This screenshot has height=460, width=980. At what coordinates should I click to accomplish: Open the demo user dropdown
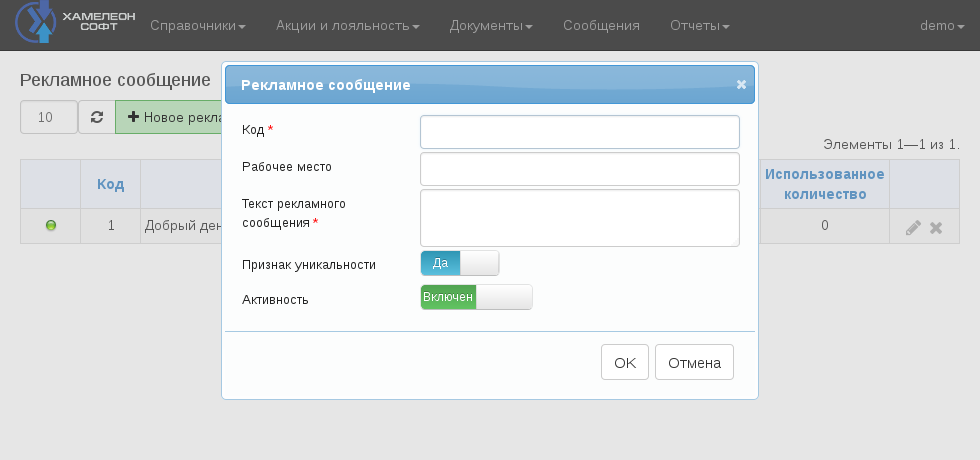[x=942, y=26]
